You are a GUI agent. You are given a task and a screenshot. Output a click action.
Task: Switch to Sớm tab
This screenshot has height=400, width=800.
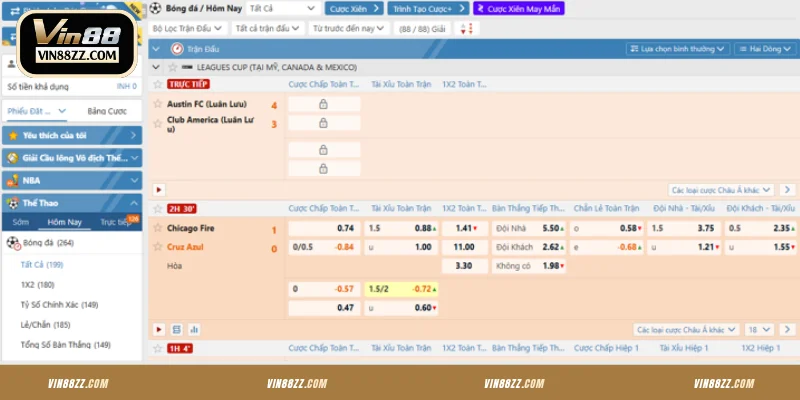pyautogui.click(x=21, y=222)
